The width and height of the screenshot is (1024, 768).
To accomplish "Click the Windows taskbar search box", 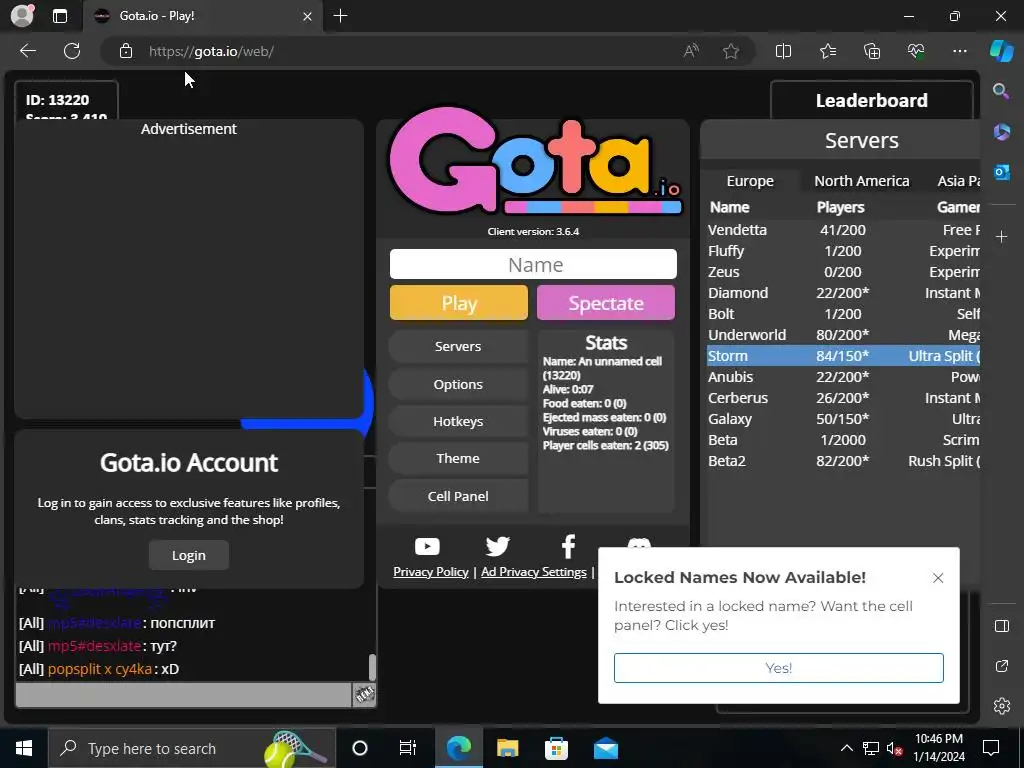I will (191, 748).
